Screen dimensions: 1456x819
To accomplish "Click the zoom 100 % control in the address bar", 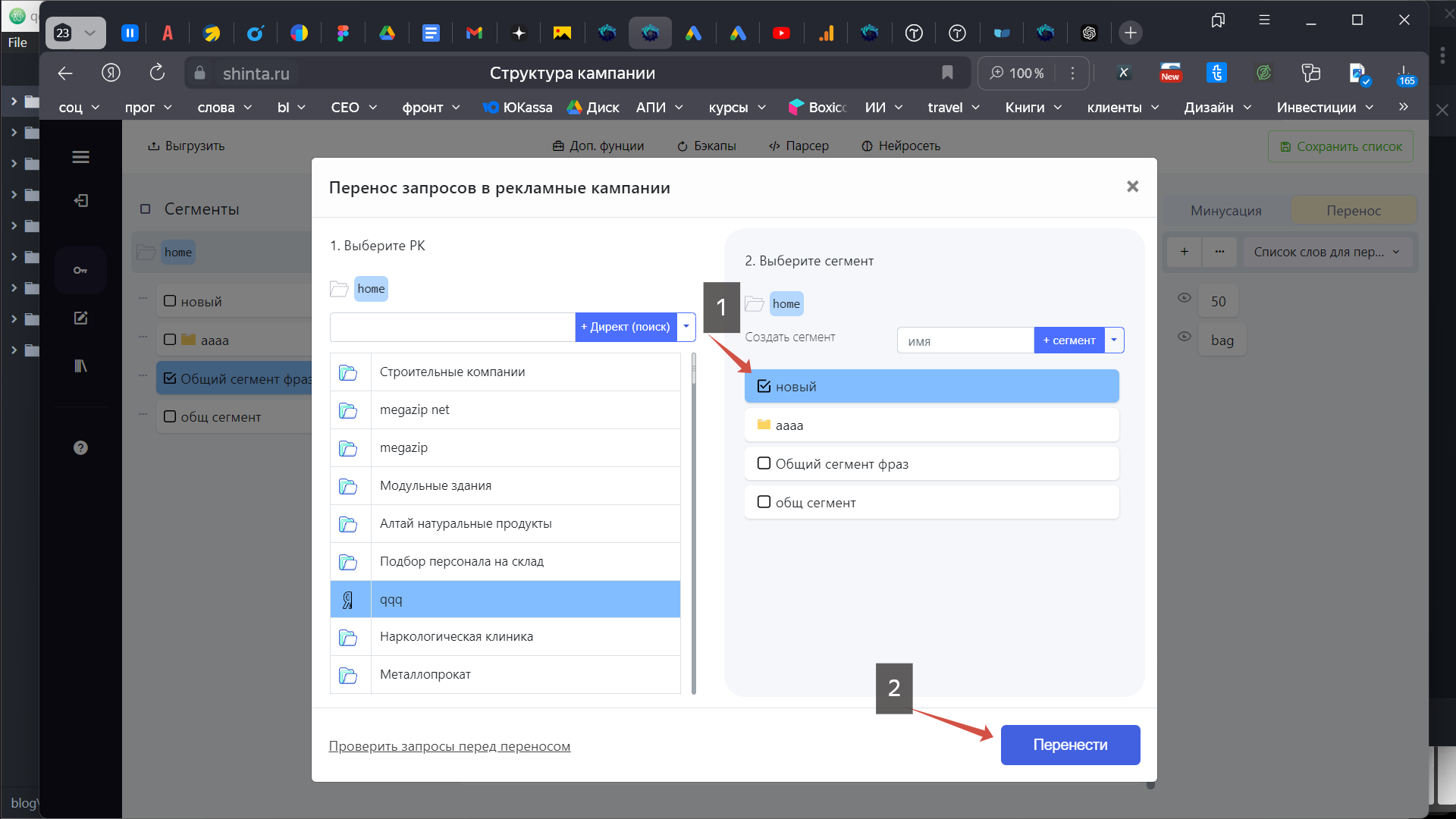I will click(1018, 73).
